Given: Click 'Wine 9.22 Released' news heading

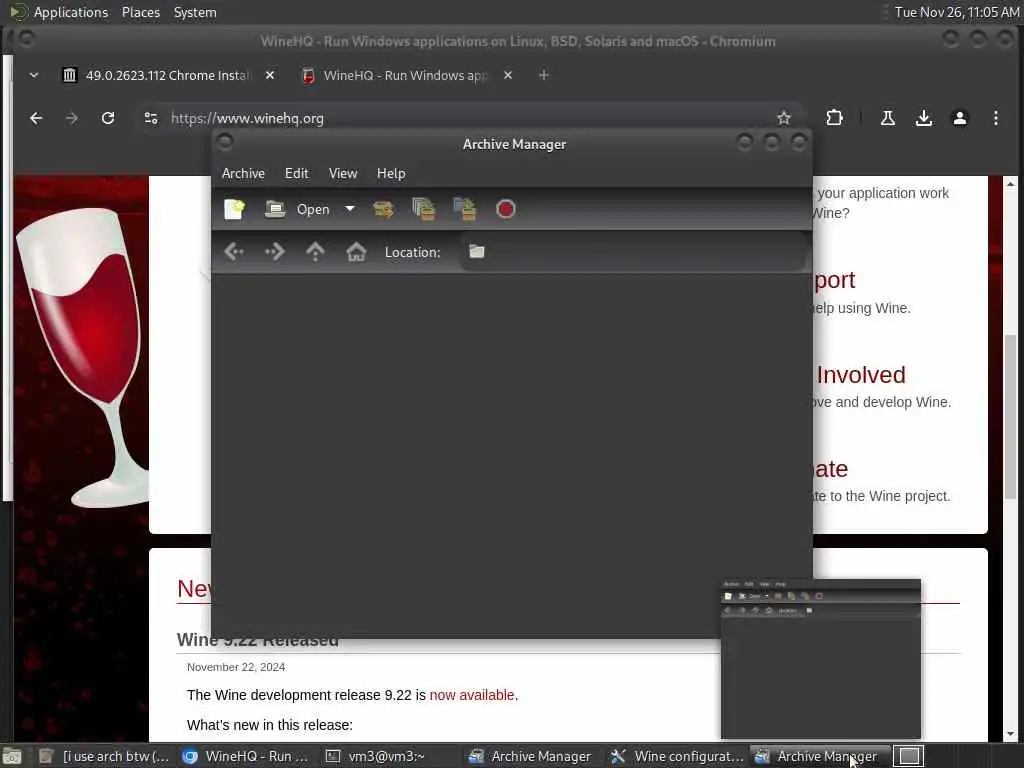Looking at the screenshot, I should [258, 640].
